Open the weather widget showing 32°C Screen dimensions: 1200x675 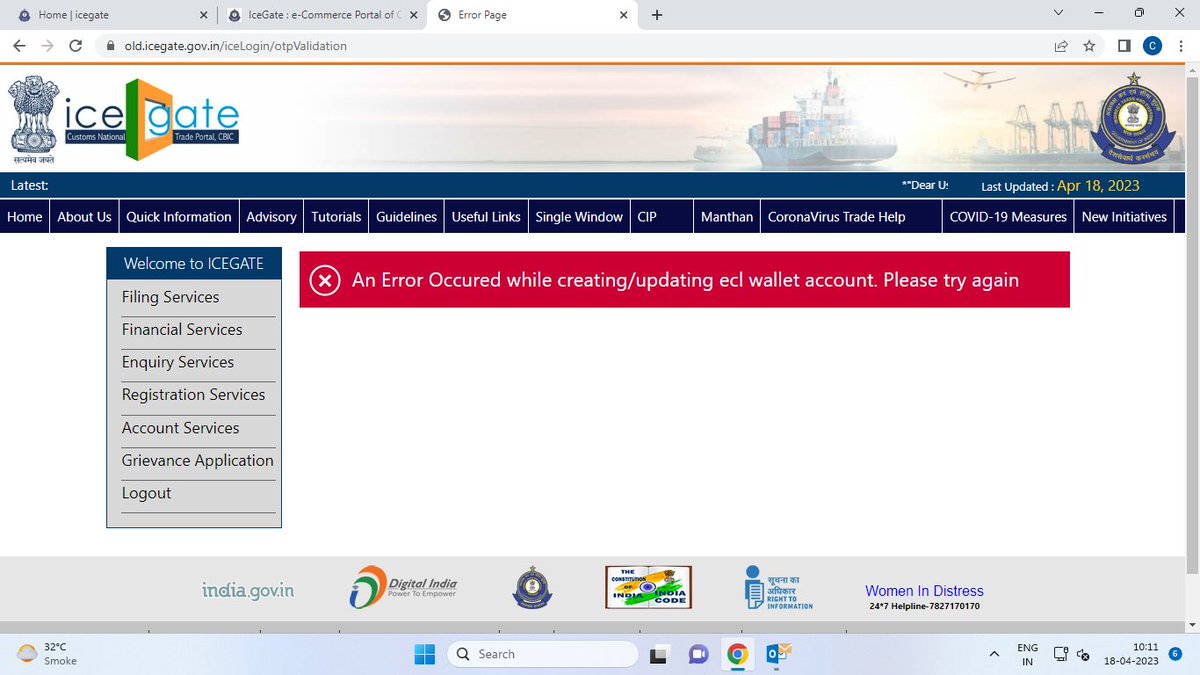pos(48,654)
